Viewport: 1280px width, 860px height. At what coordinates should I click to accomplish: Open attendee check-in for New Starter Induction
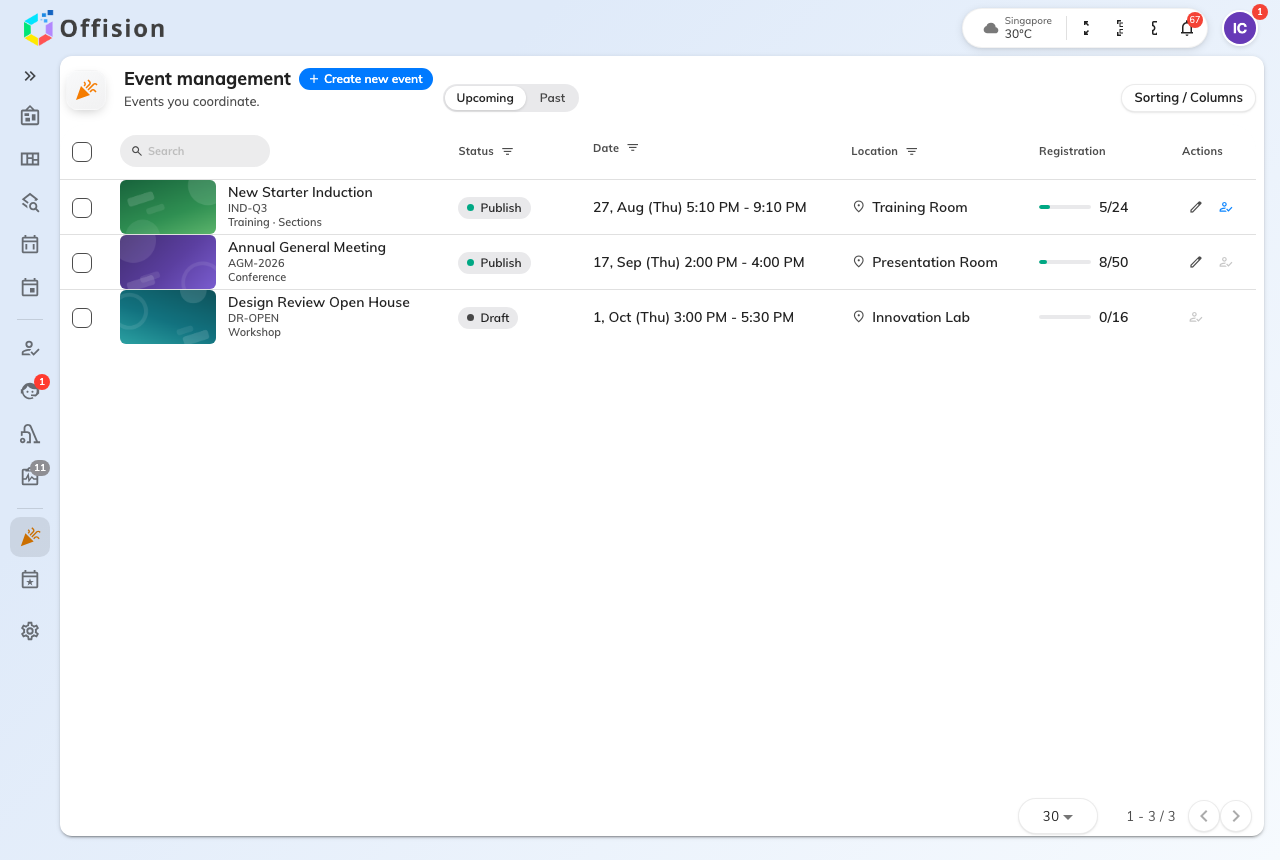pyautogui.click(x=1226, y=207)
